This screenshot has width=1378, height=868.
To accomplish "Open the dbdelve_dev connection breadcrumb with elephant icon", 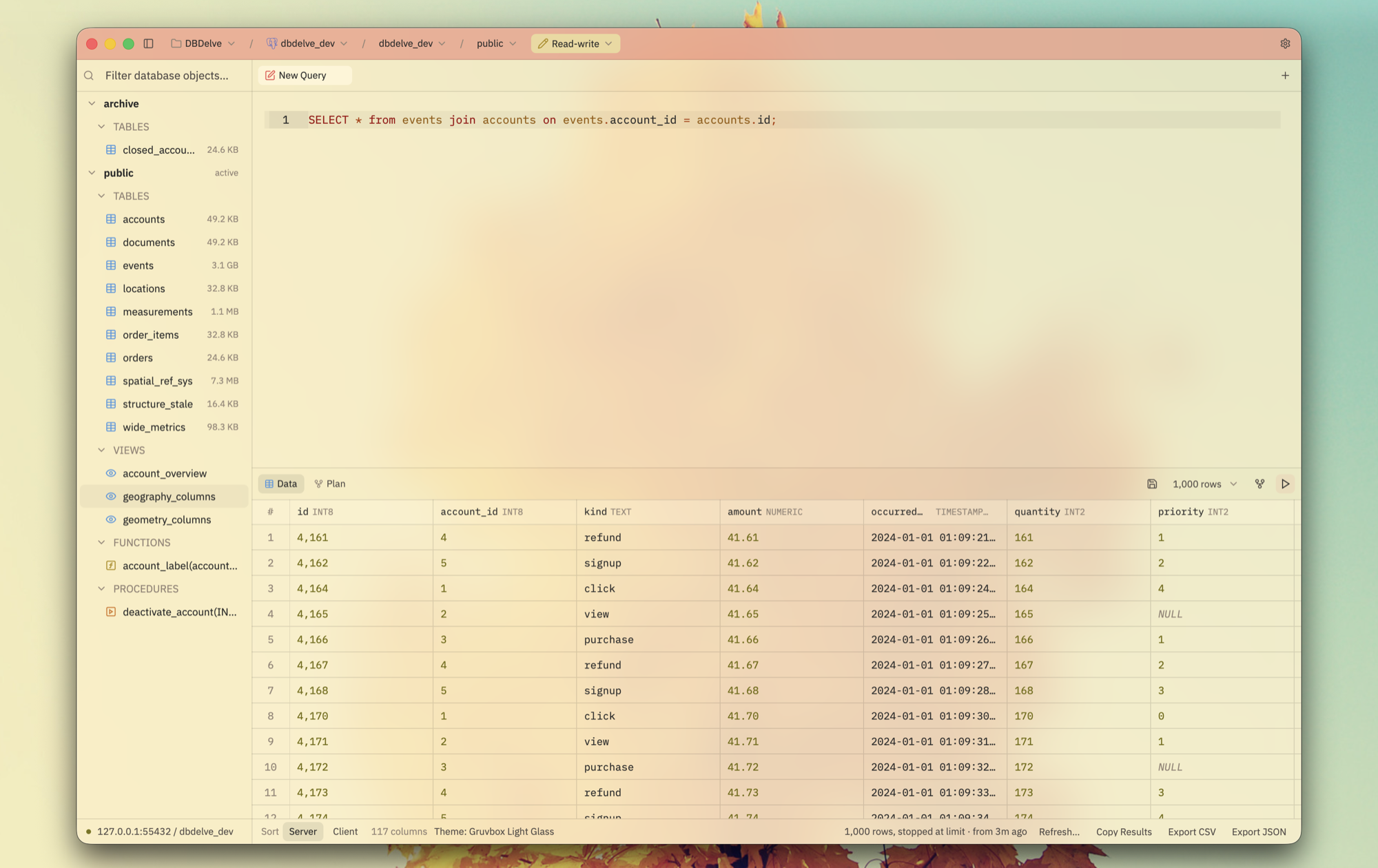I will (307, 43).
